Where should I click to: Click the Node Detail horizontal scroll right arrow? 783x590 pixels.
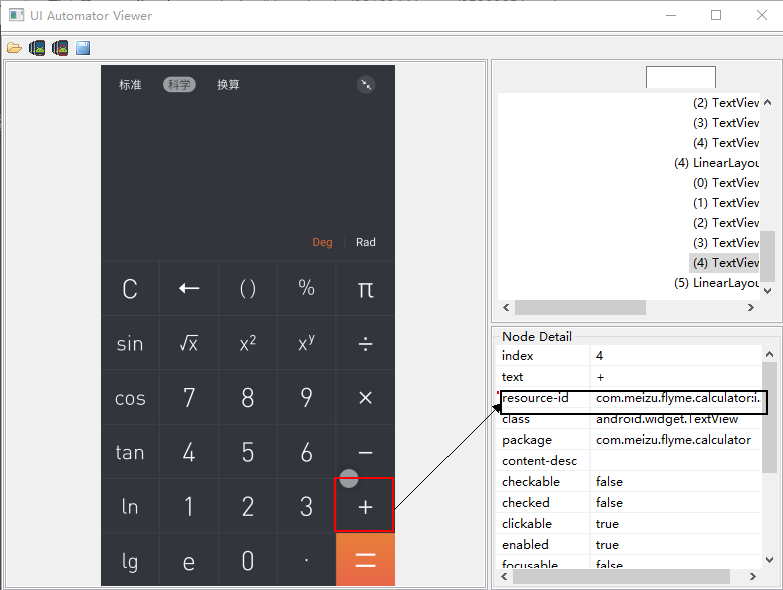[753, 577]
